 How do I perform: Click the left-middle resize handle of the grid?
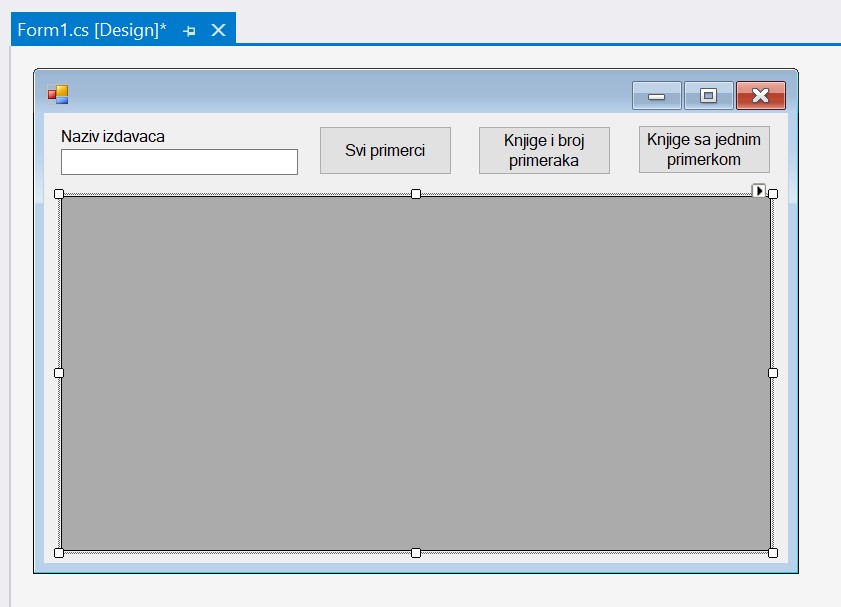click(59, 373)
